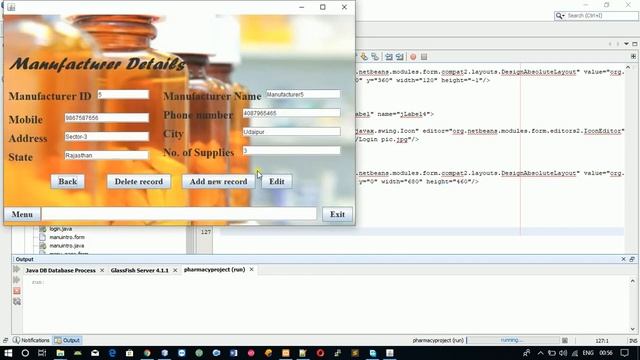The height and width of the screenshot is (360, 640).
Task: Switch to Java DB Database Process tab
Action: tap(60, 271)
